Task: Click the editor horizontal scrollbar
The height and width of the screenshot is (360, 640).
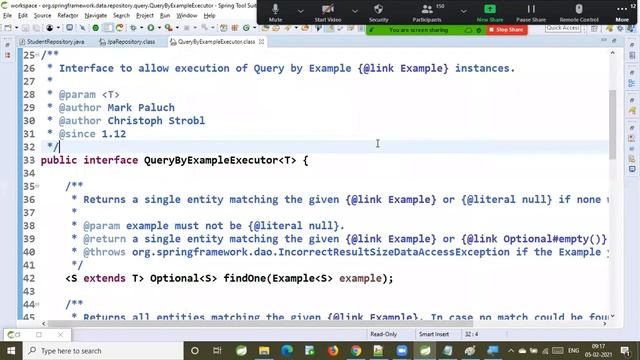Action: (260, 324)
